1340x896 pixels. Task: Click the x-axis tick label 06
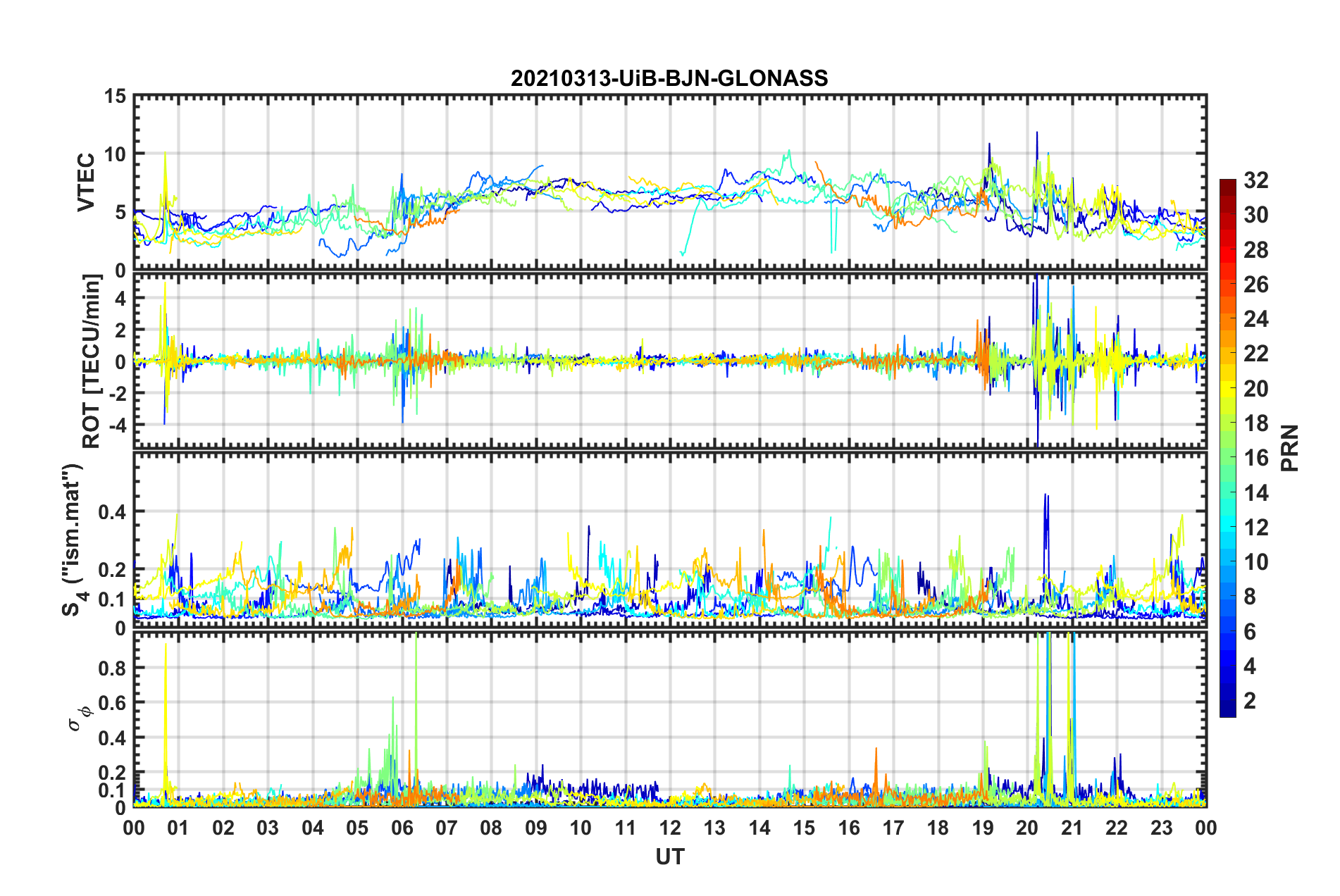click(402, 828)
